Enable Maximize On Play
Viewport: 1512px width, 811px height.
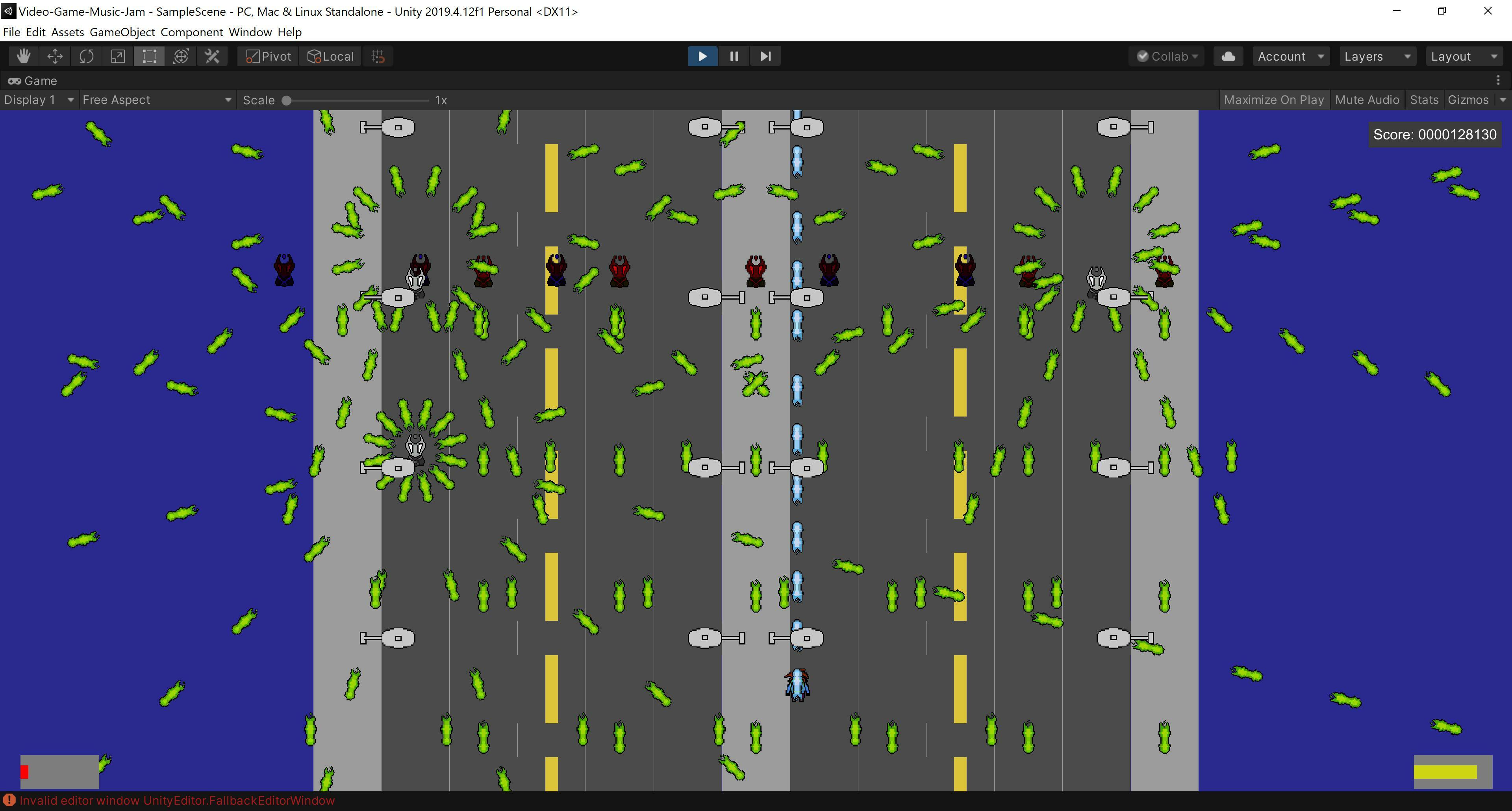coord(1273,99)
